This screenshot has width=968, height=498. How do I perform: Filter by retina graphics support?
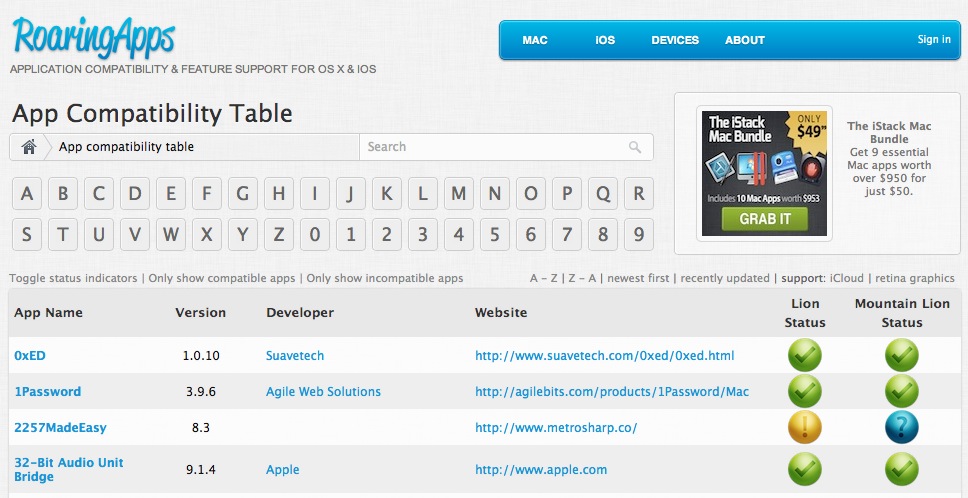pyautogui.click(x=915, y=278)
